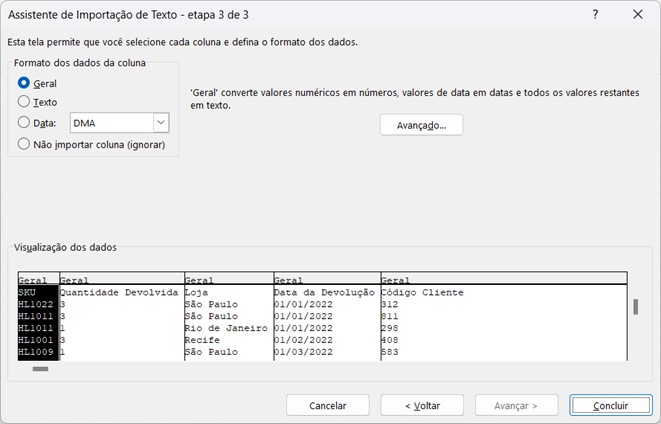Select Não importar coluna (ignorar) option
Screen dimensions: 661x424
(x=25, y=144)
